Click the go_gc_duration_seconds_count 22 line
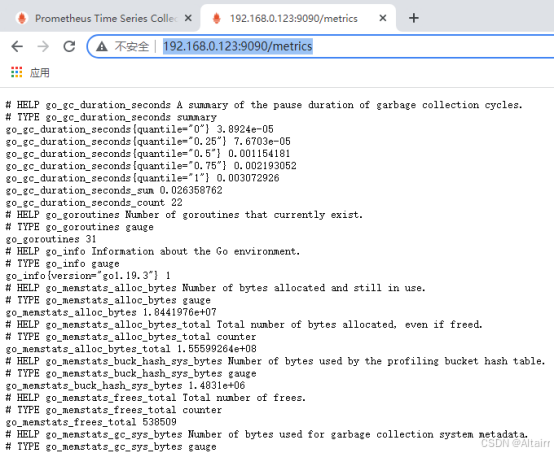This screenshot has height=454, width=554. (x=94, y=202)
